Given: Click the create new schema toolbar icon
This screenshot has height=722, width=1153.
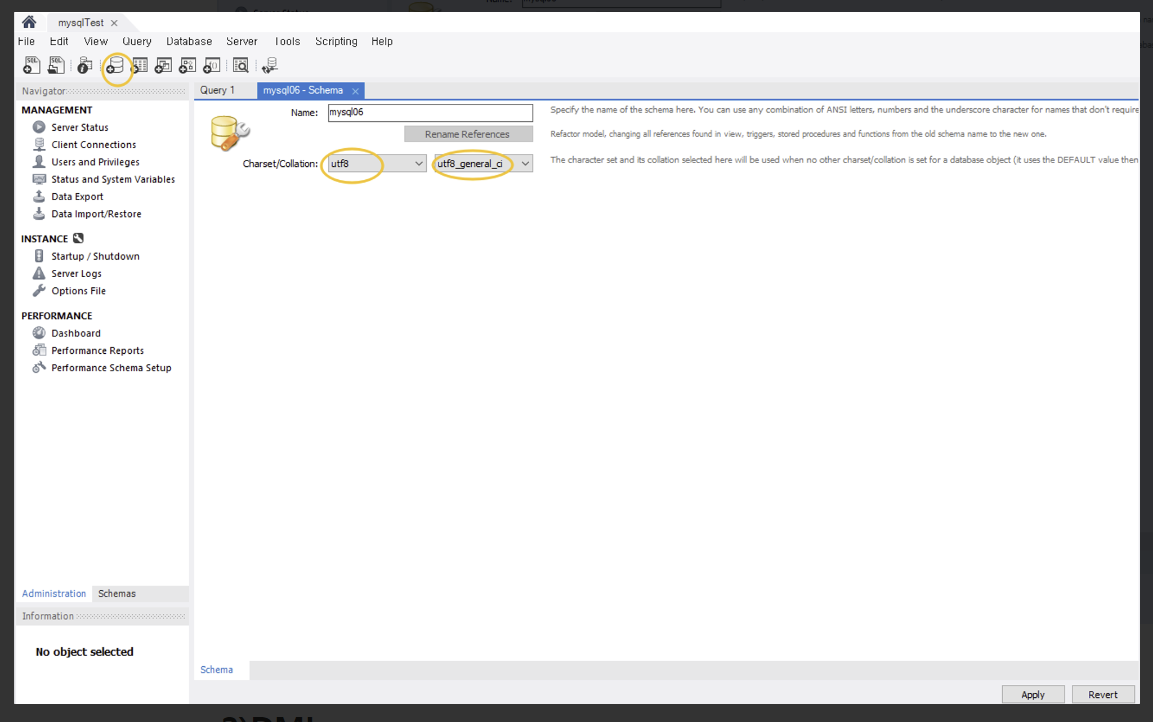Looking at the screenshot, I should point(115,65).
